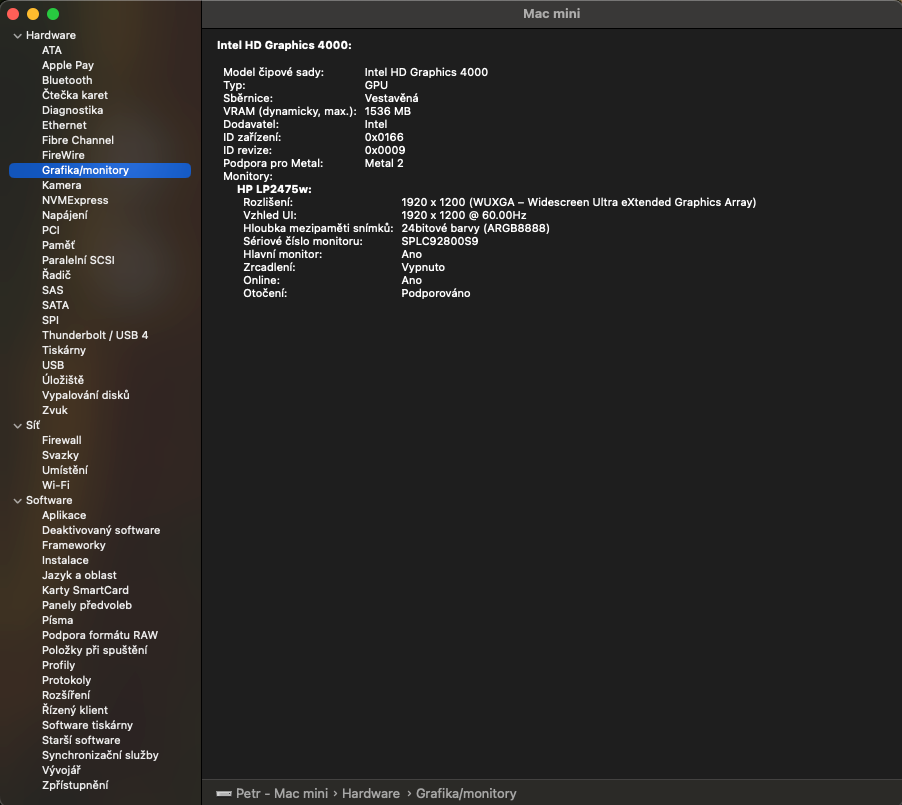Select Zvuk sound entry
The width and height of the screenshot is (902, 805).
[x=55, y=410]
